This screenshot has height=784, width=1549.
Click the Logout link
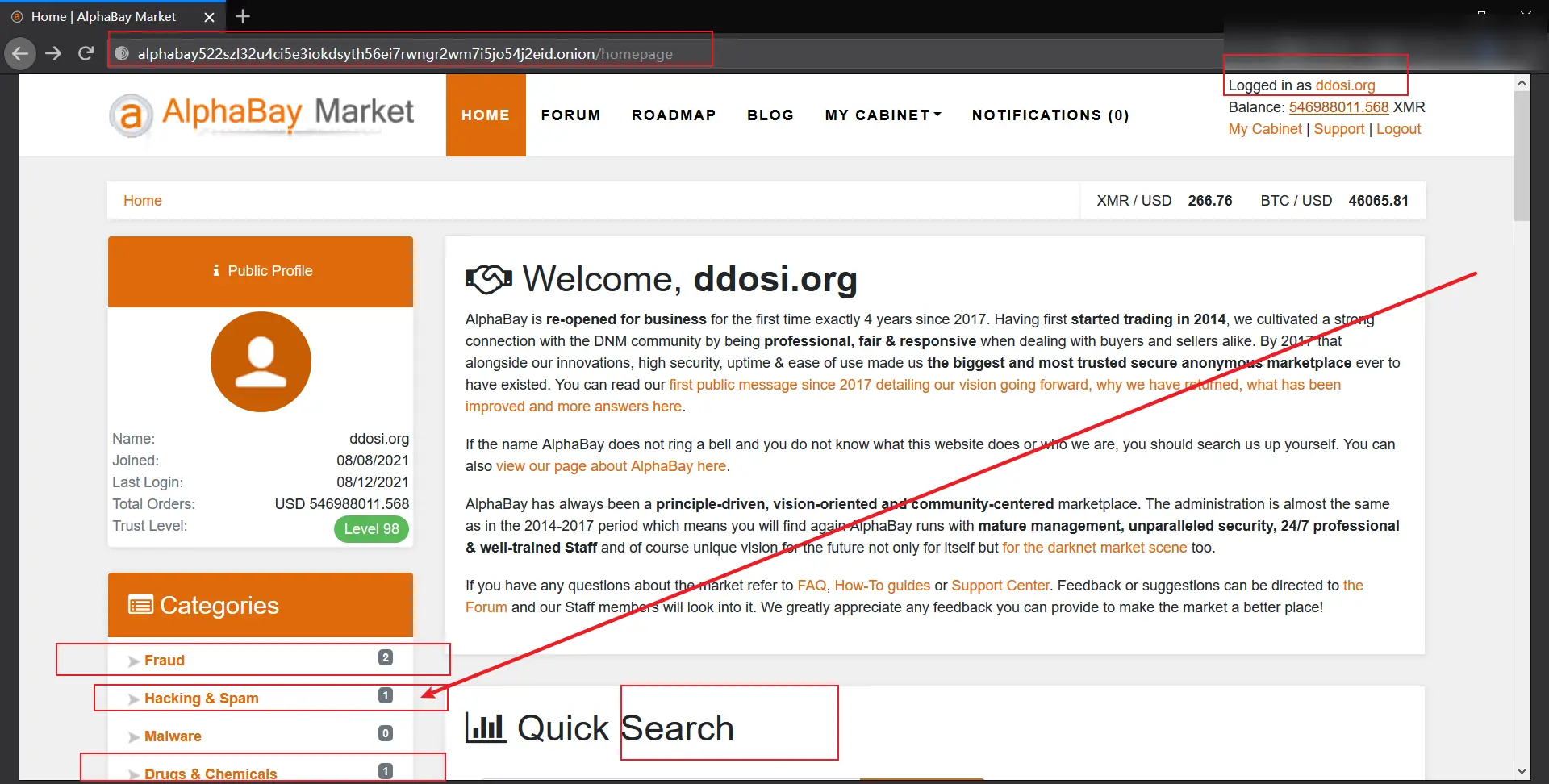pyautogui.click(x=1398, y=129)
